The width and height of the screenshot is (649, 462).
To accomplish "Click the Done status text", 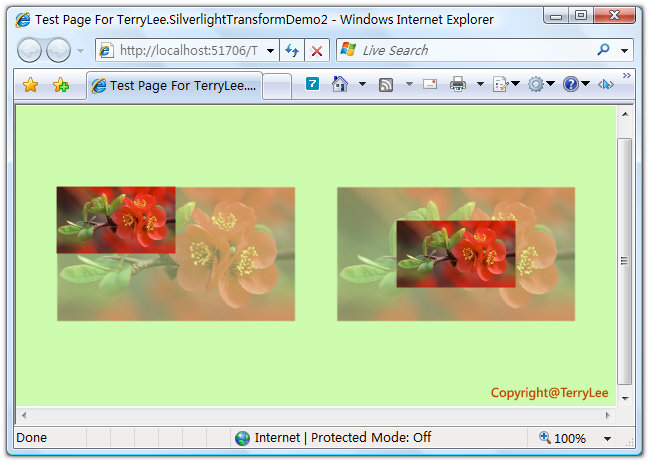I will [x=32, y=438].
